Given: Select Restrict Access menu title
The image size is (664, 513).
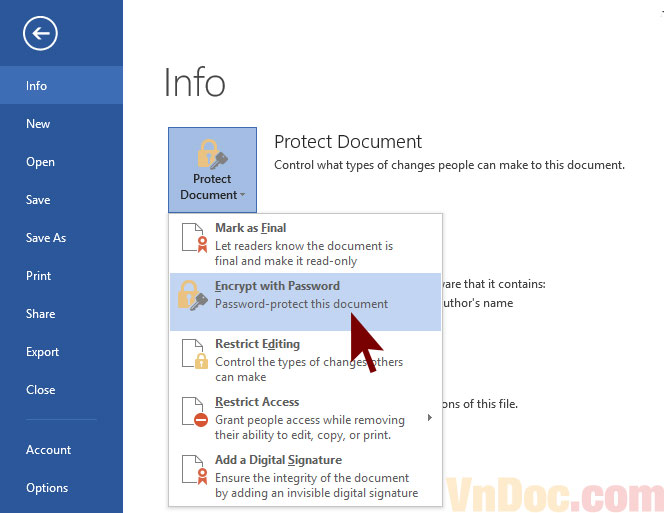Looking at the screenshot, I should pyautogui.click(x=257, y=402).
